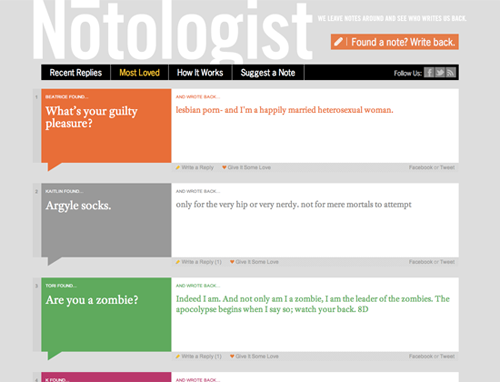The image size is (500, 382).
Task: Click the pencil icon in orange button
Action: (338, 42)
